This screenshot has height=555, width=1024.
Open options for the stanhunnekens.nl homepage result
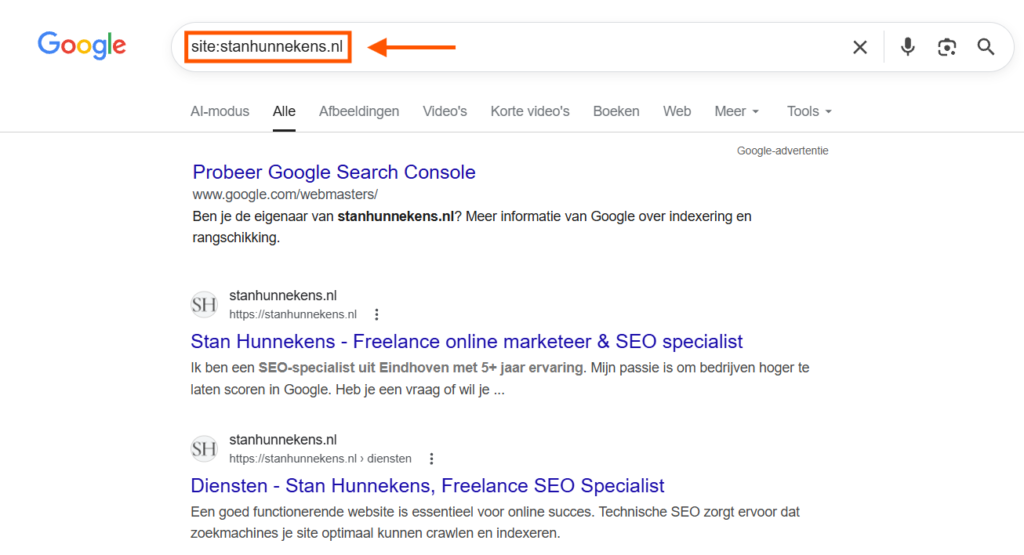coord(376,315)
